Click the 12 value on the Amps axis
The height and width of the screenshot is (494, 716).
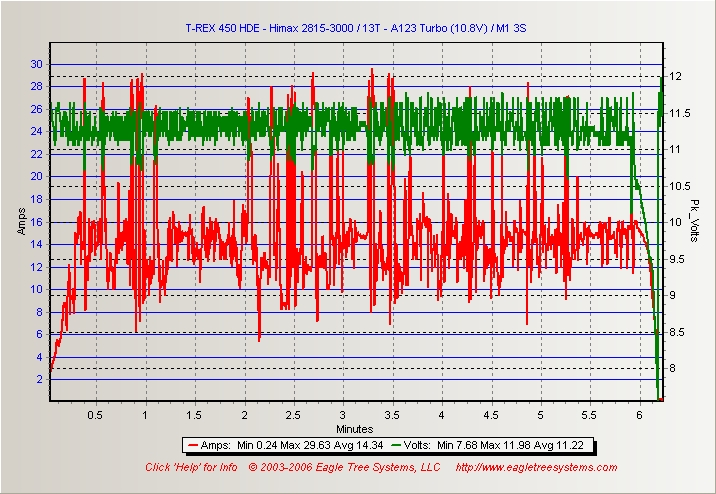point(37,267)
